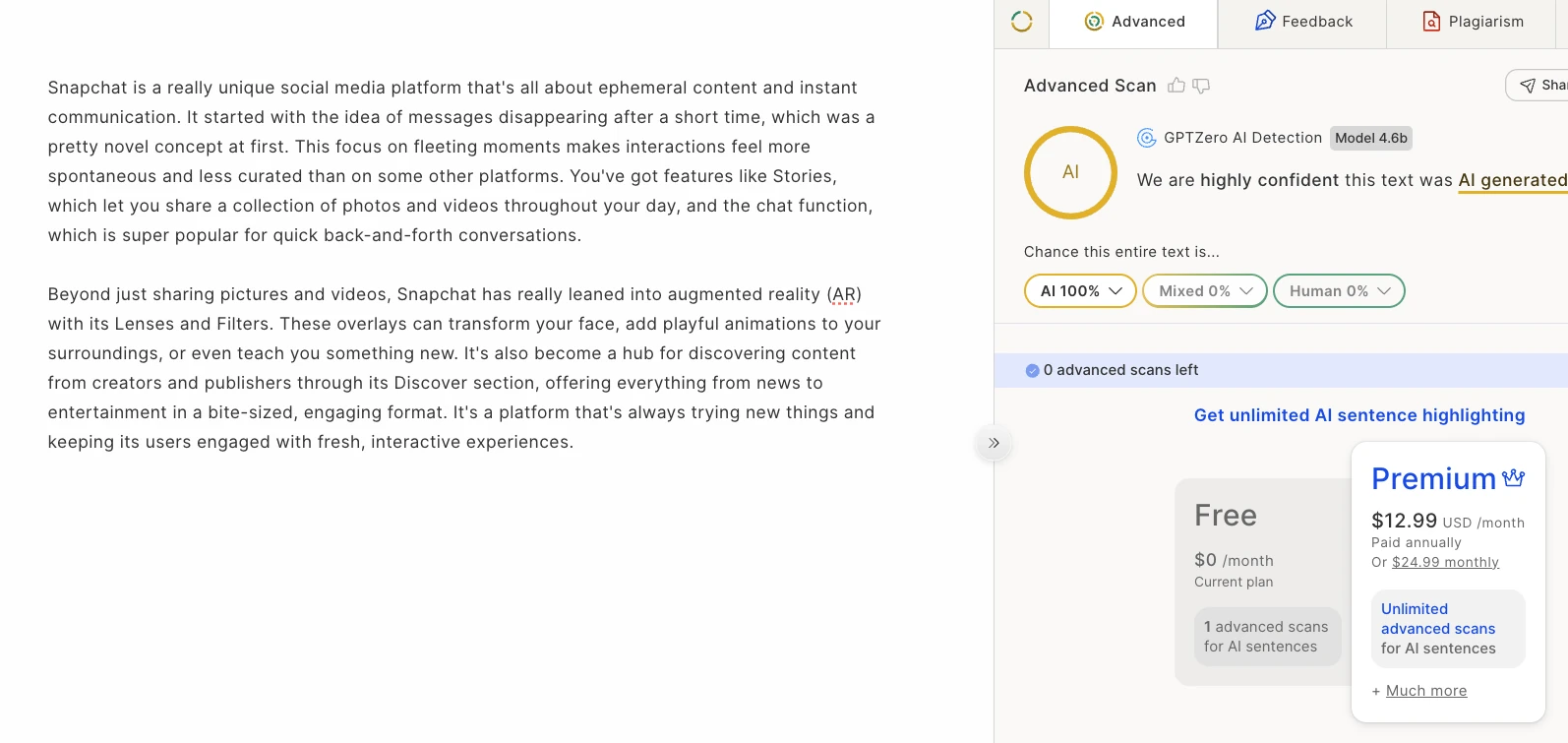
Task: Open the Plagiarism tab
Action: point(1472,22)
